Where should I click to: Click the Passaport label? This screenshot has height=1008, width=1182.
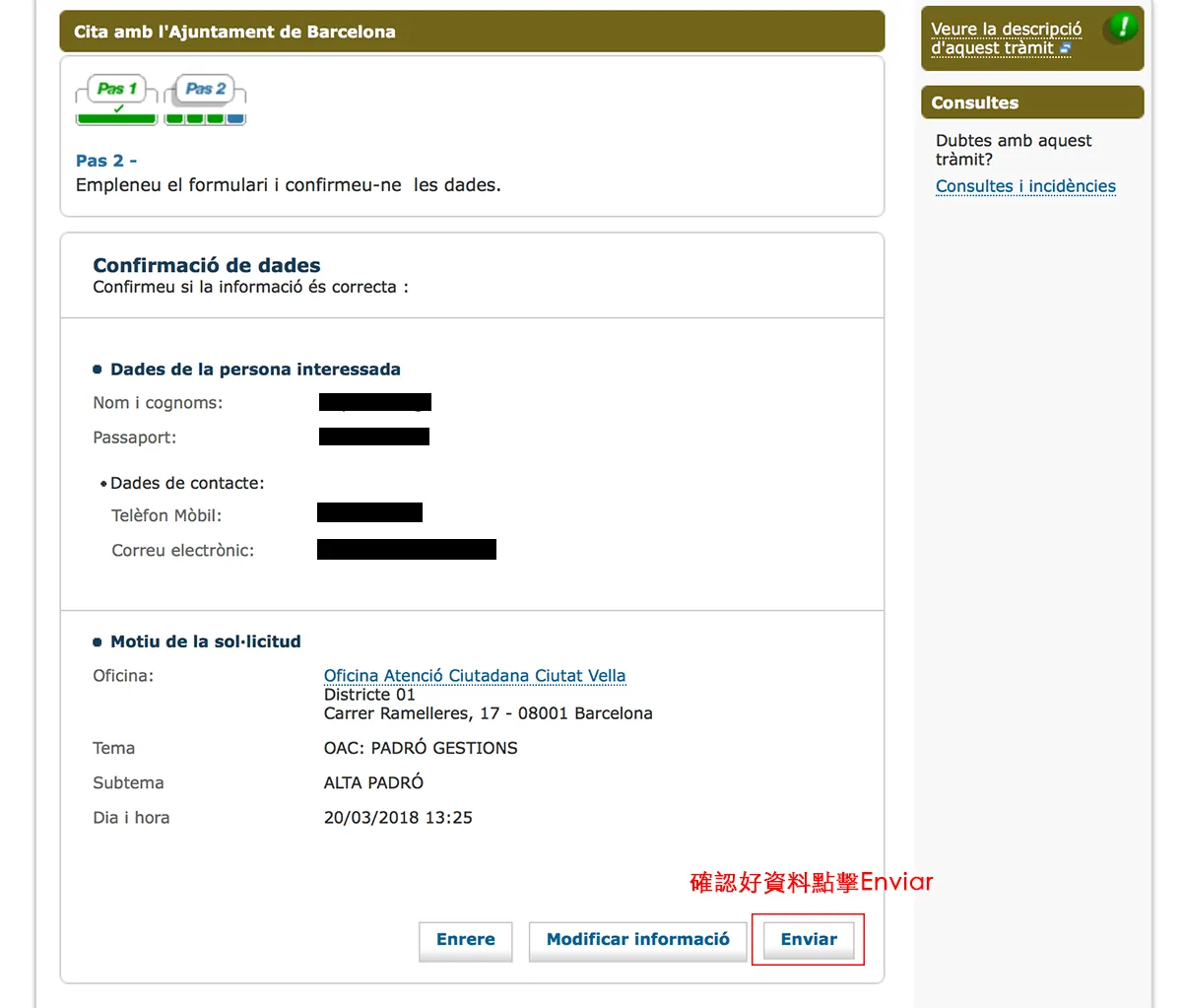(134, 437)
